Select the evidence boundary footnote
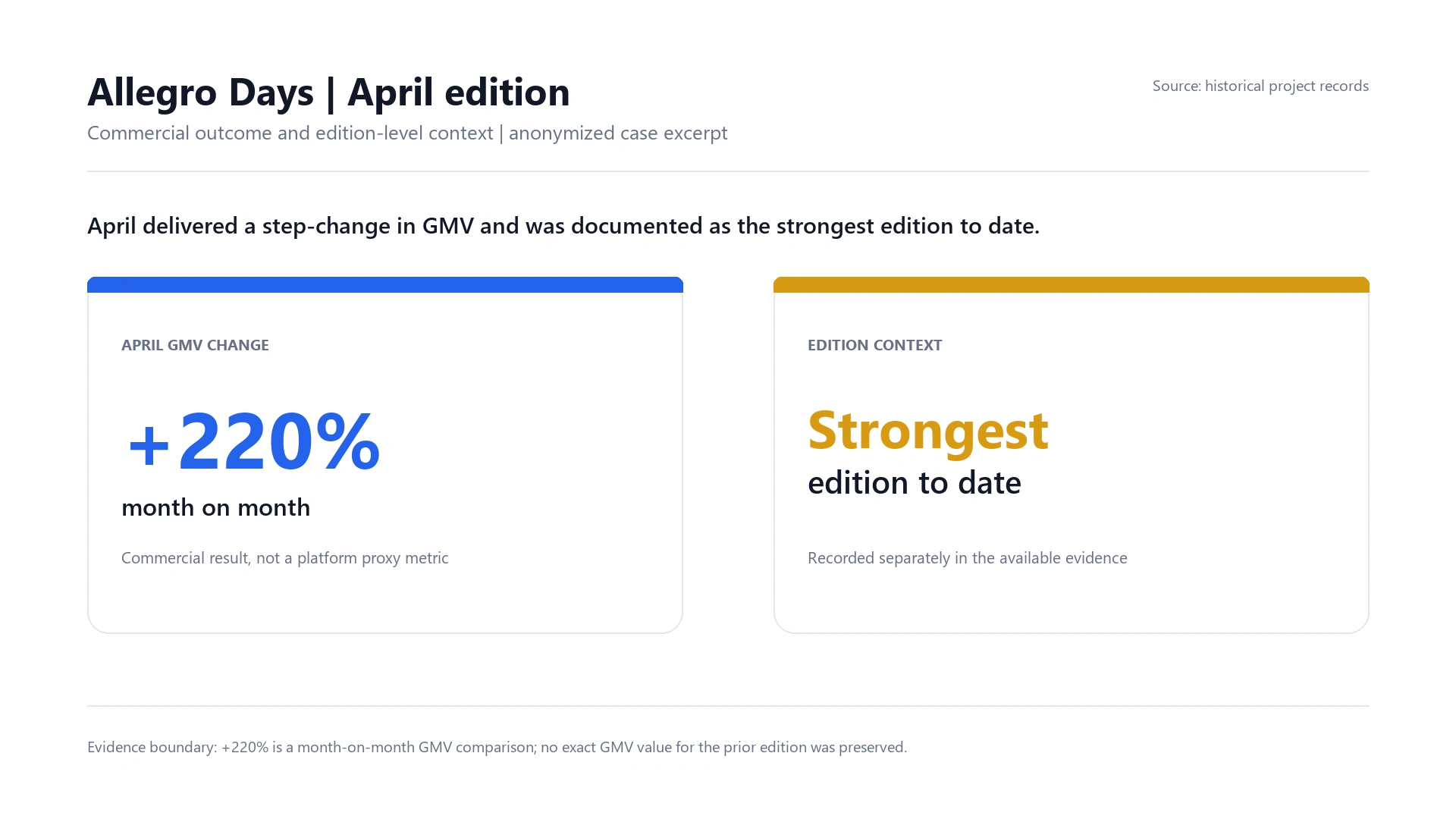This screenshot has height=819, width=1456. [x=497, y=748]
